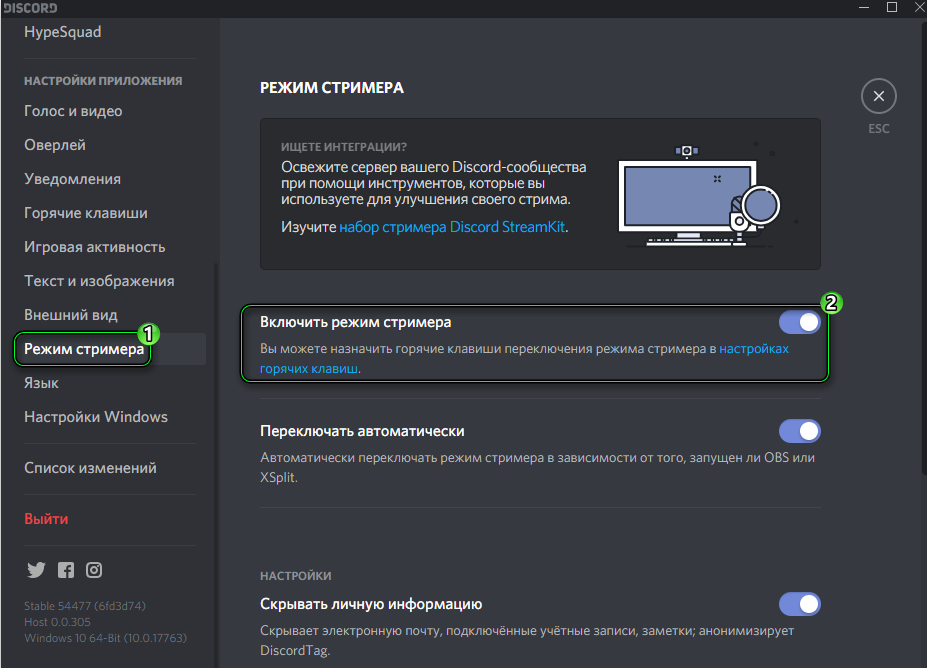Toggle "Включить режим стримера" switch

(799, 324)
